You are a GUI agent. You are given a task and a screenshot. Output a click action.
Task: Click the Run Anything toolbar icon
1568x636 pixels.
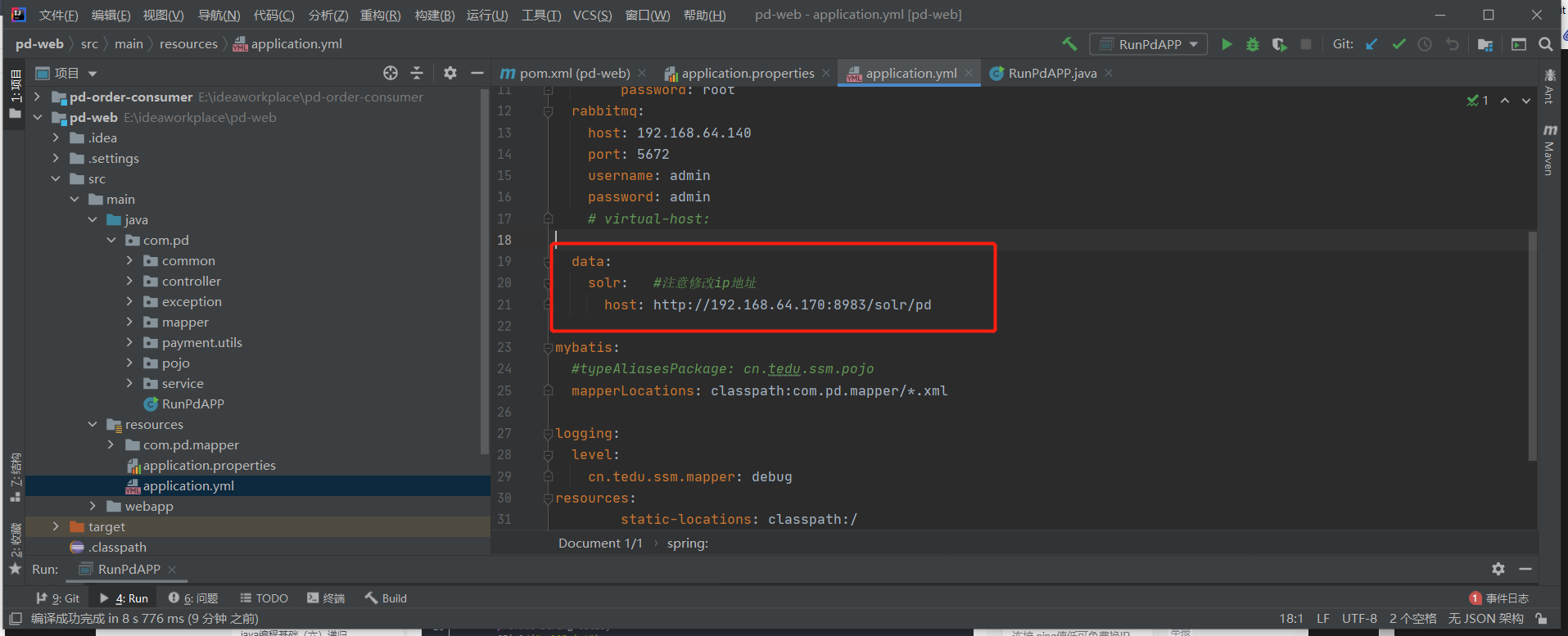[x=1519, y=44]
